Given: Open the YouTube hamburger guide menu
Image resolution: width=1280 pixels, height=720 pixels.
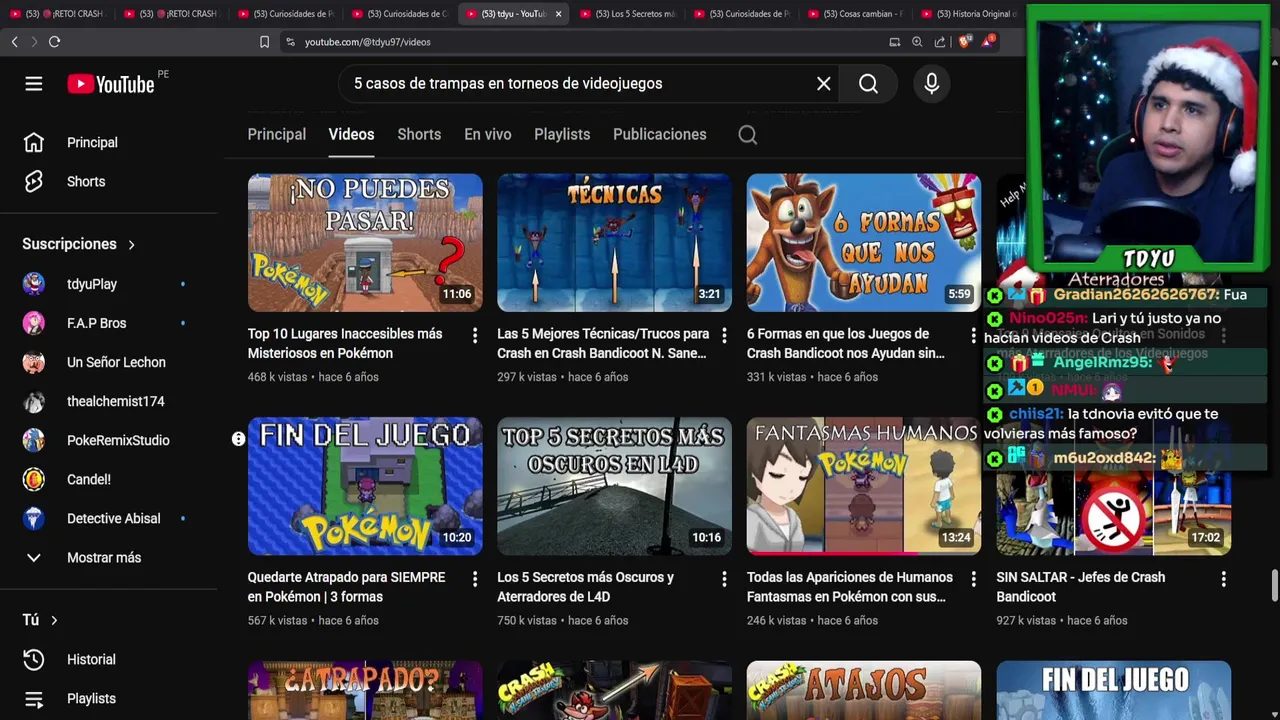Looking at the screenshot, I should coord(34,84).
